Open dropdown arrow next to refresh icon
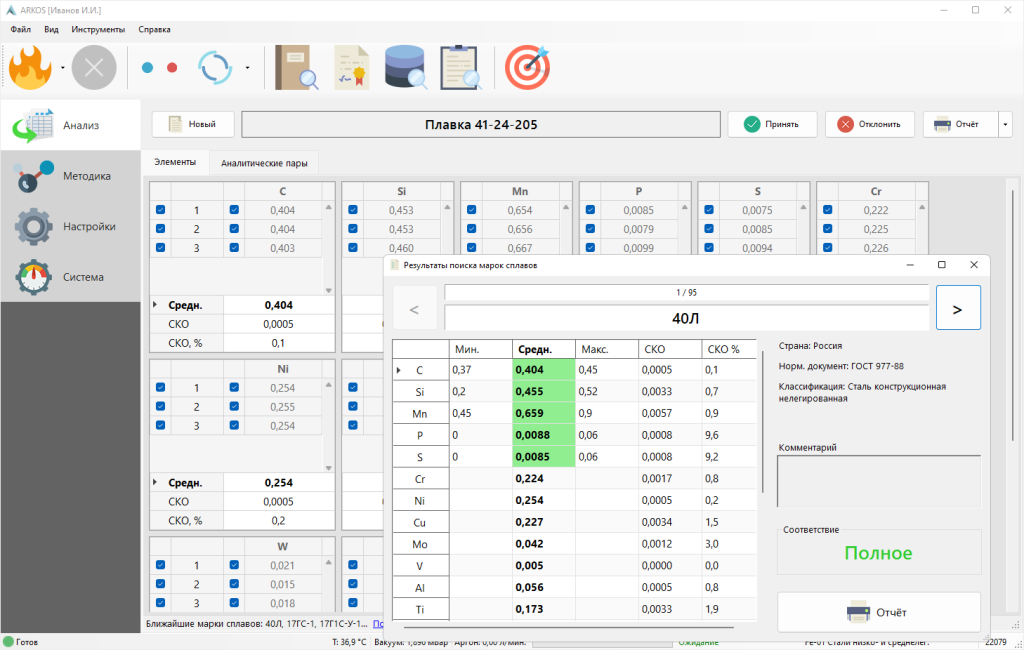1024x650 pixels. [x=247, y=69]
